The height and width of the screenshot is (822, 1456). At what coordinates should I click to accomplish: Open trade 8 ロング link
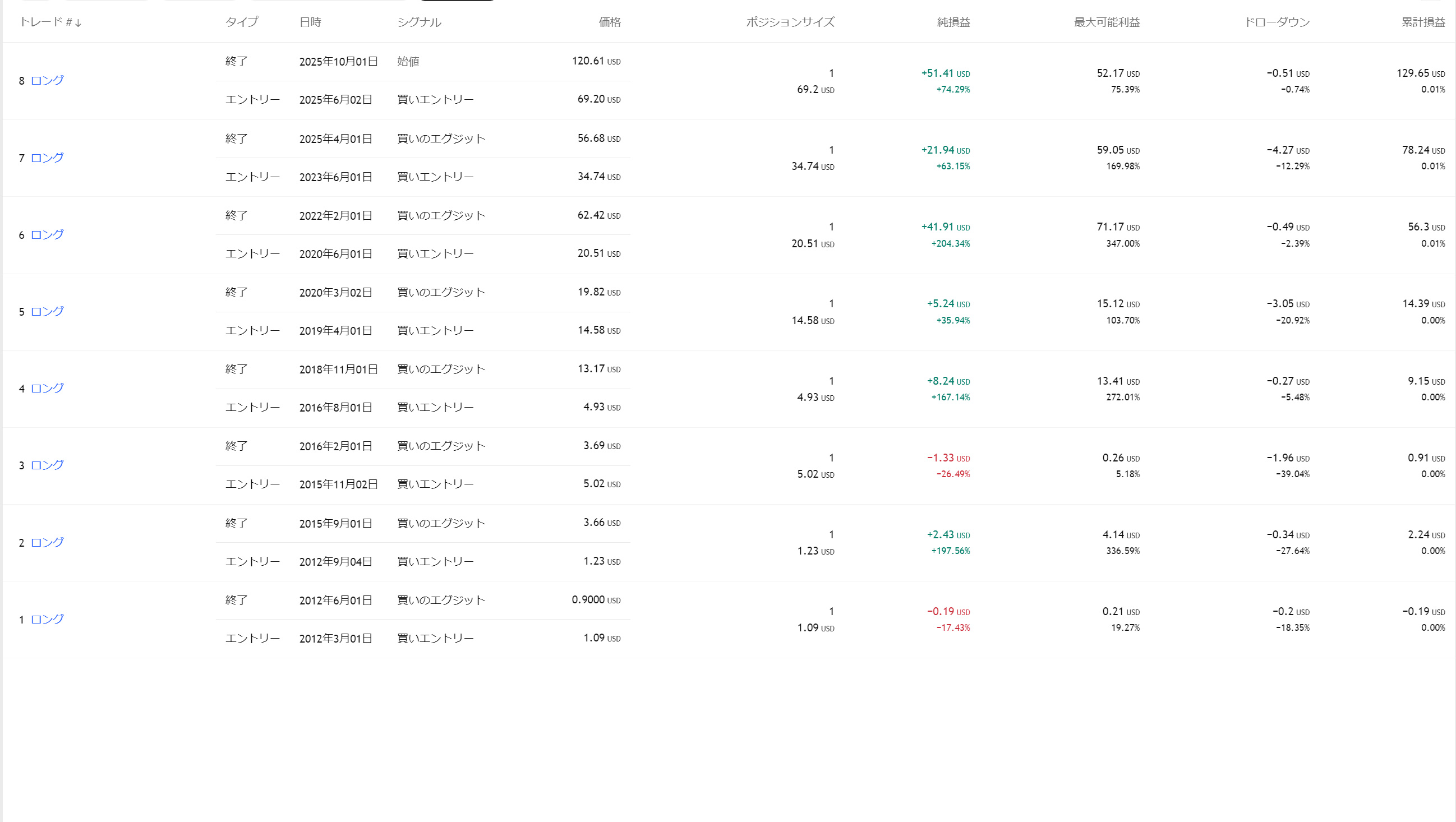(47, 80)
